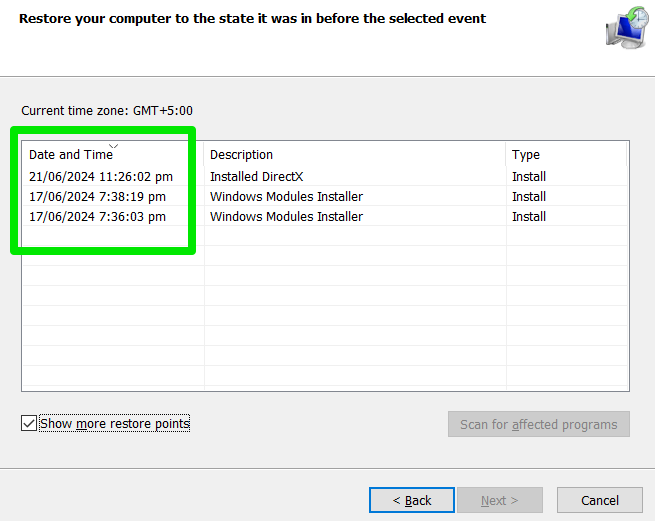The image size is (655, 521).
Task: Toggle the Show more restore points checkbox
Action: tap(29, 423)
